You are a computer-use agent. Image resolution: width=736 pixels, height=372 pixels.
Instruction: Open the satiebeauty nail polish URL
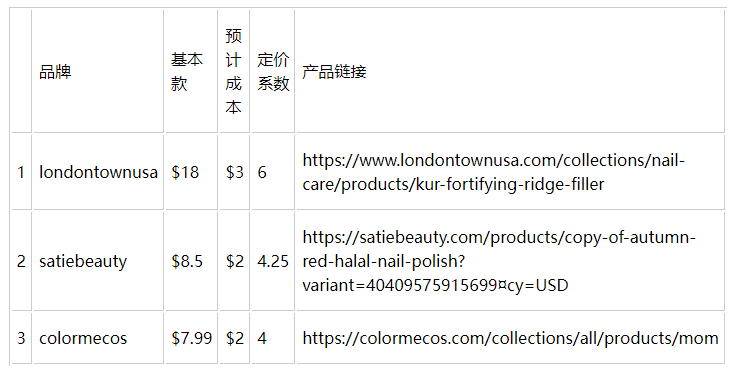tap(498, 261)
